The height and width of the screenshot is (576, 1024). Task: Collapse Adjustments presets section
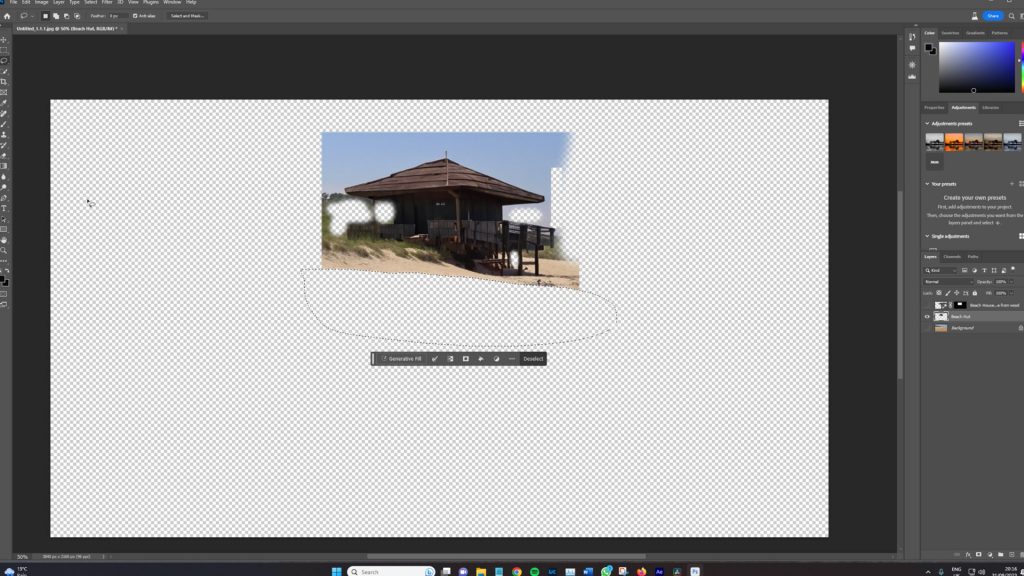pos(927,123)
